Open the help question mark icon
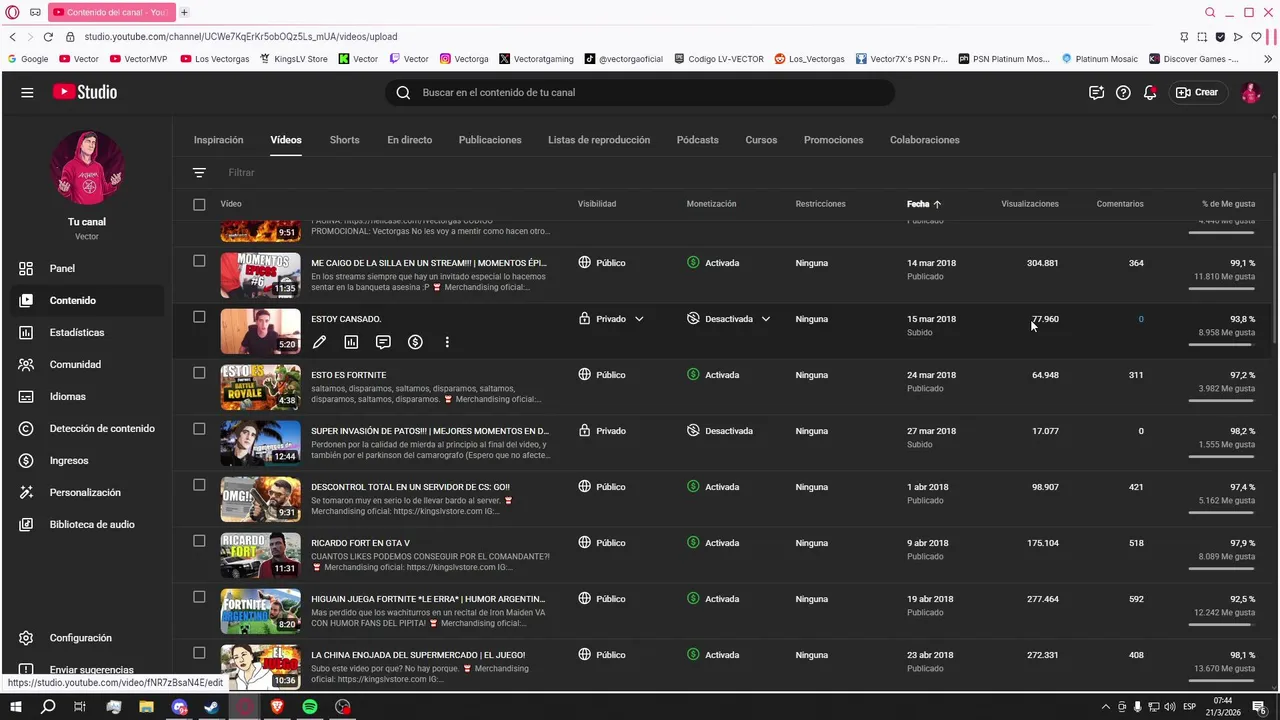The width and height of the screenshot is (1280, 720). click(x=1123, y=92)
